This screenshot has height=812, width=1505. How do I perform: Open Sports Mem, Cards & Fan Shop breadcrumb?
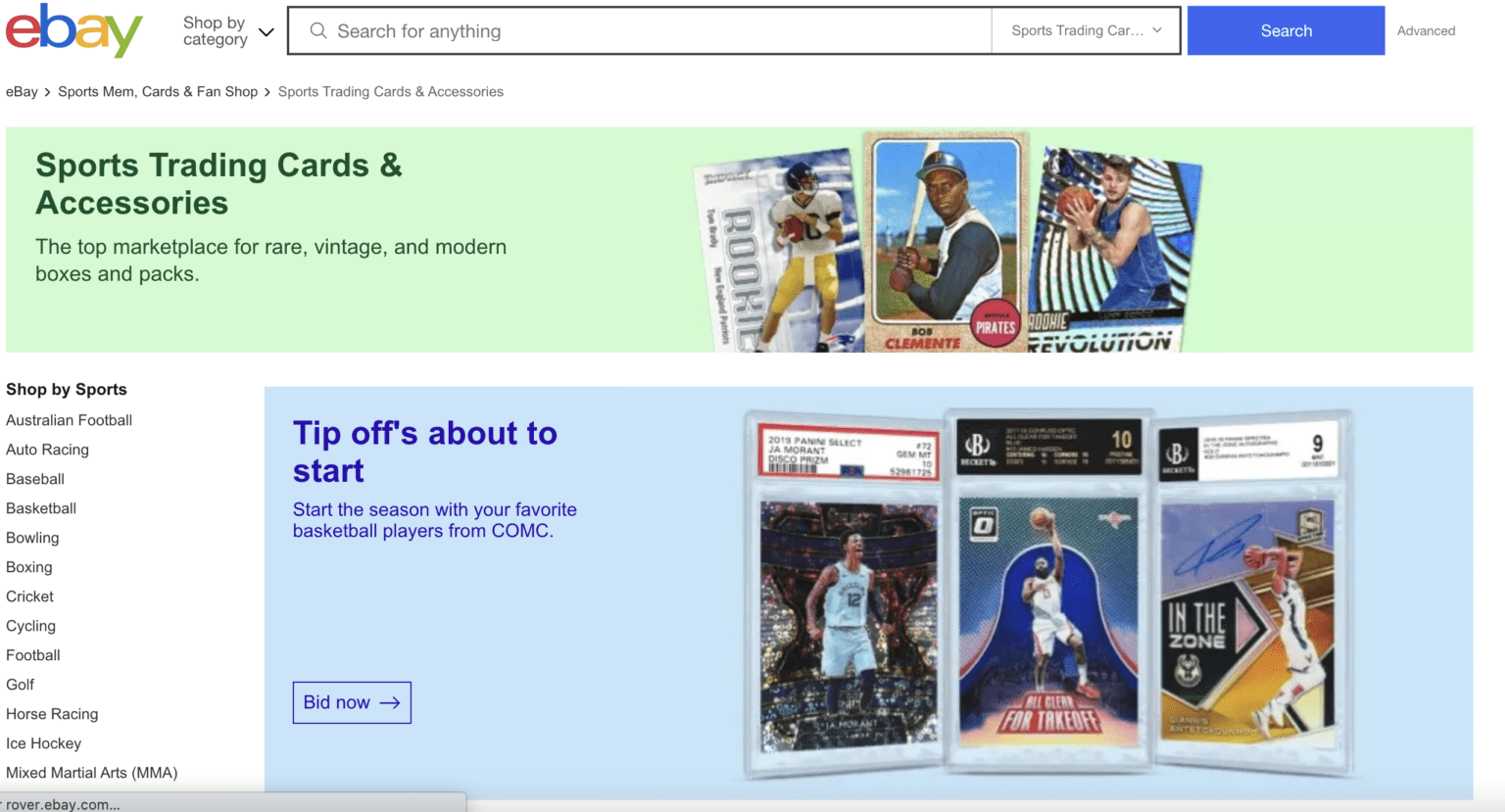coord(158,92)
